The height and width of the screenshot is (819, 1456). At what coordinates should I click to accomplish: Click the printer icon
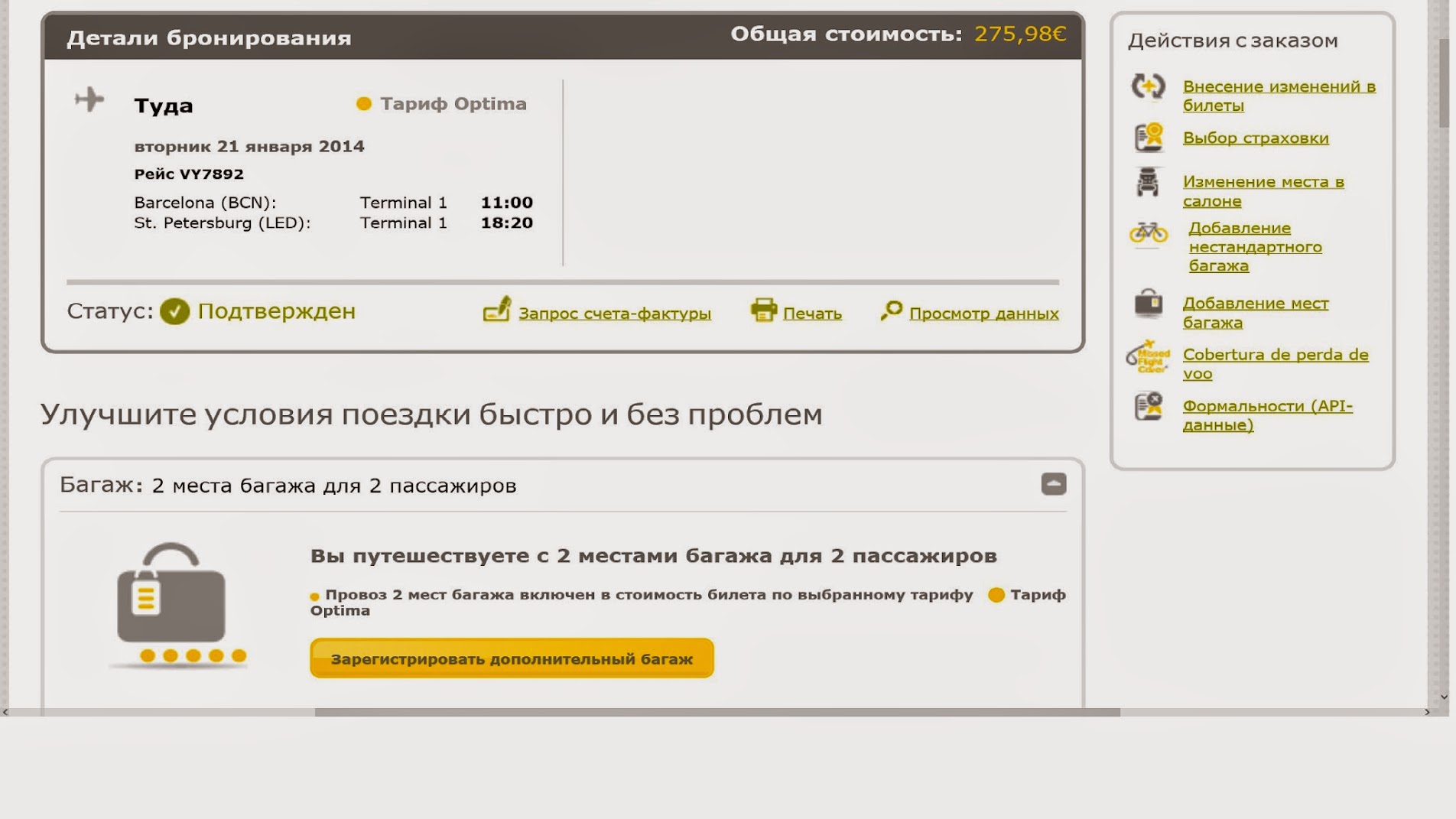(763, 310)
